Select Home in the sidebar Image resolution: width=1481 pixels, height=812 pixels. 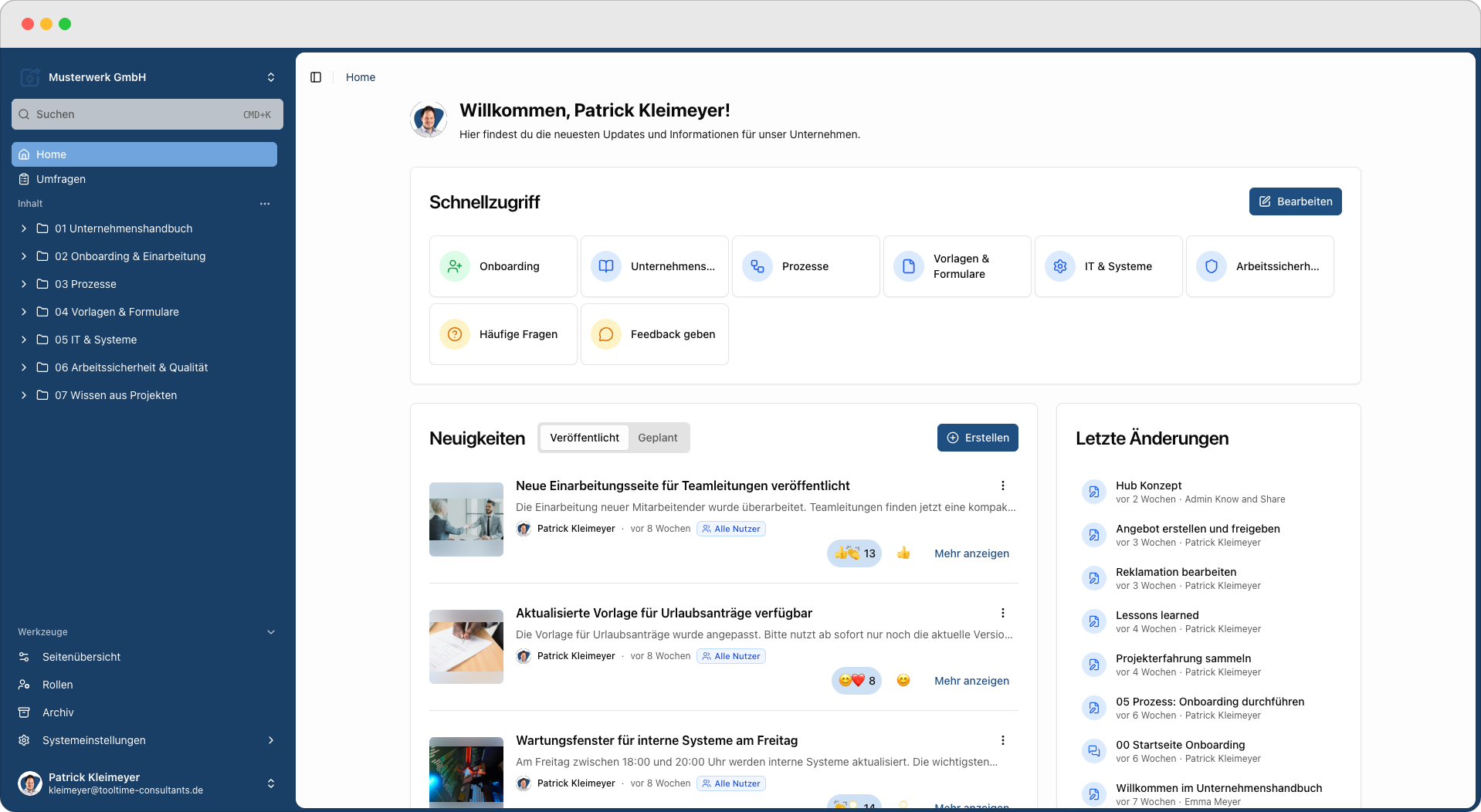point(144,154)
